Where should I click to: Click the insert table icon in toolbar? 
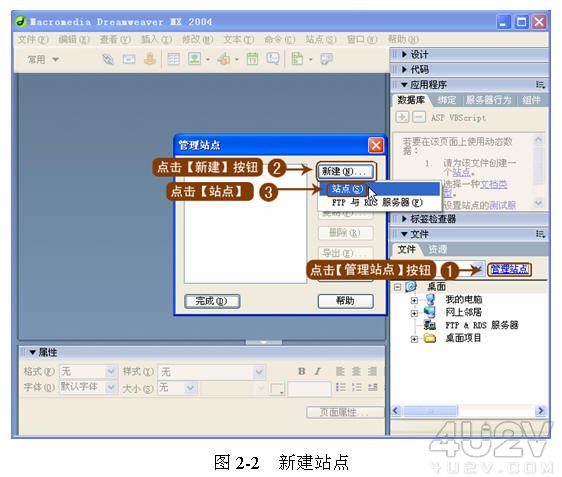point(173,59)
